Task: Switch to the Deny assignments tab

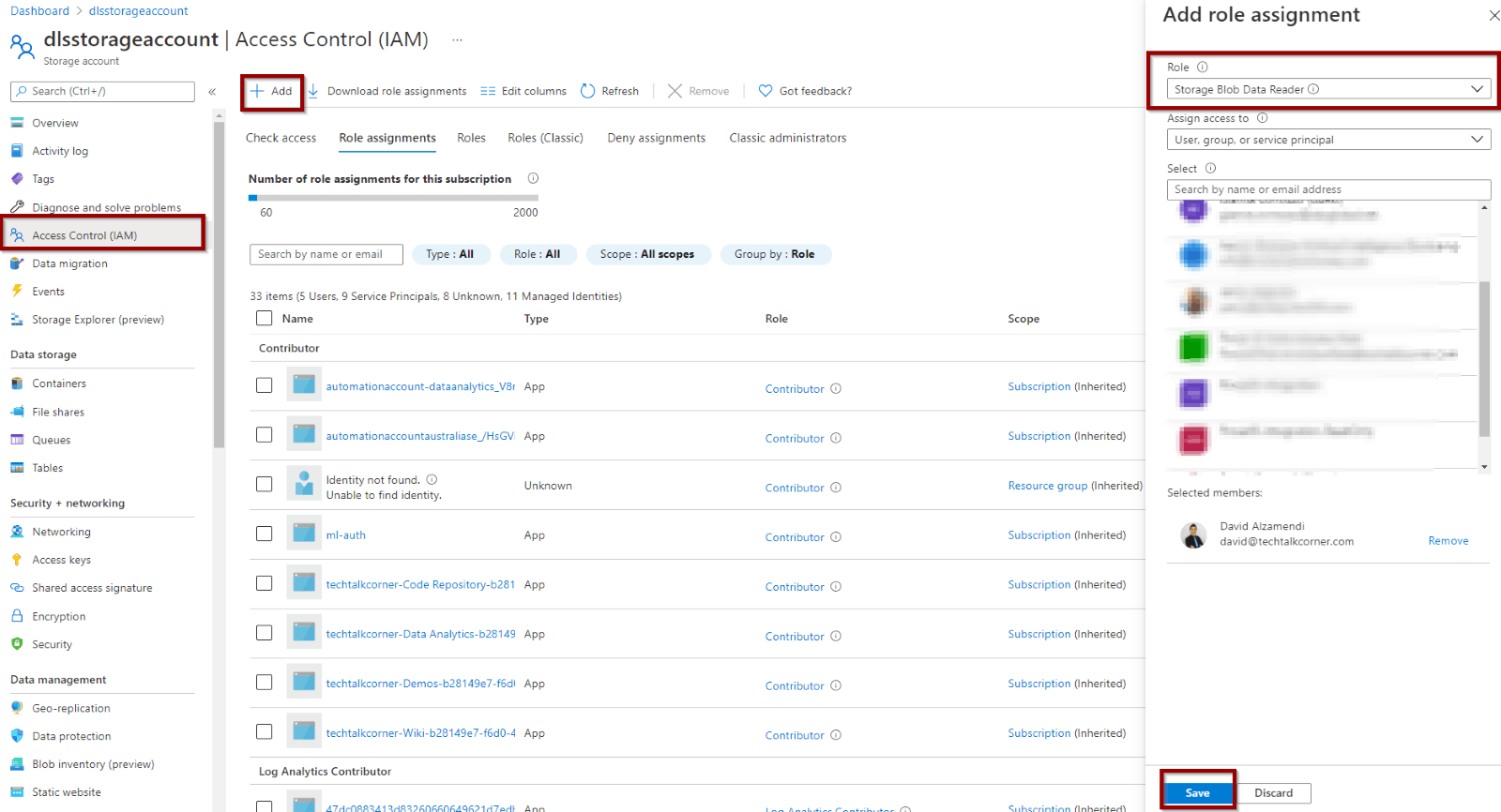Action: (656, 138)
